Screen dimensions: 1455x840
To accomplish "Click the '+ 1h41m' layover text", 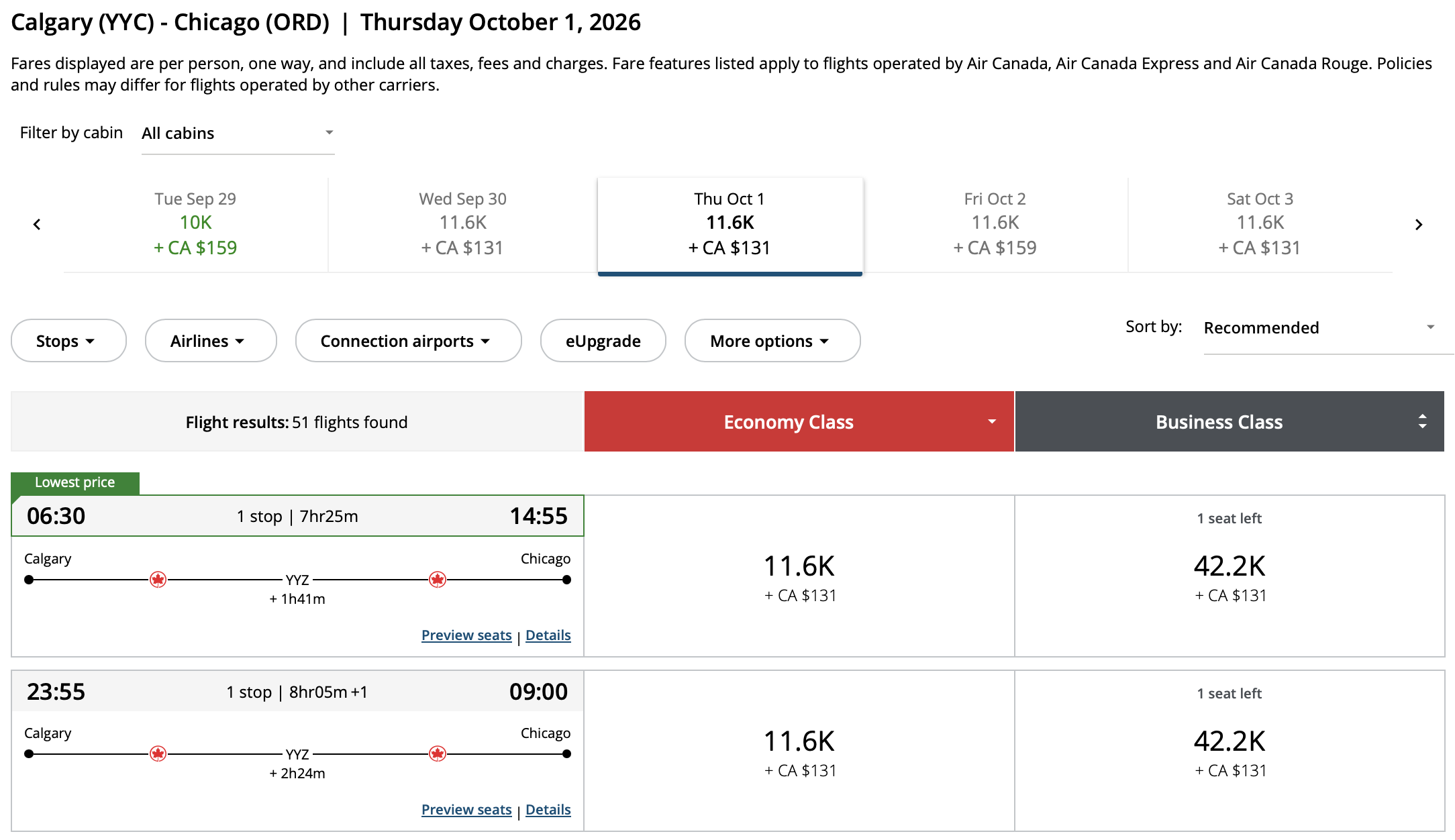I will coord(297,599).
